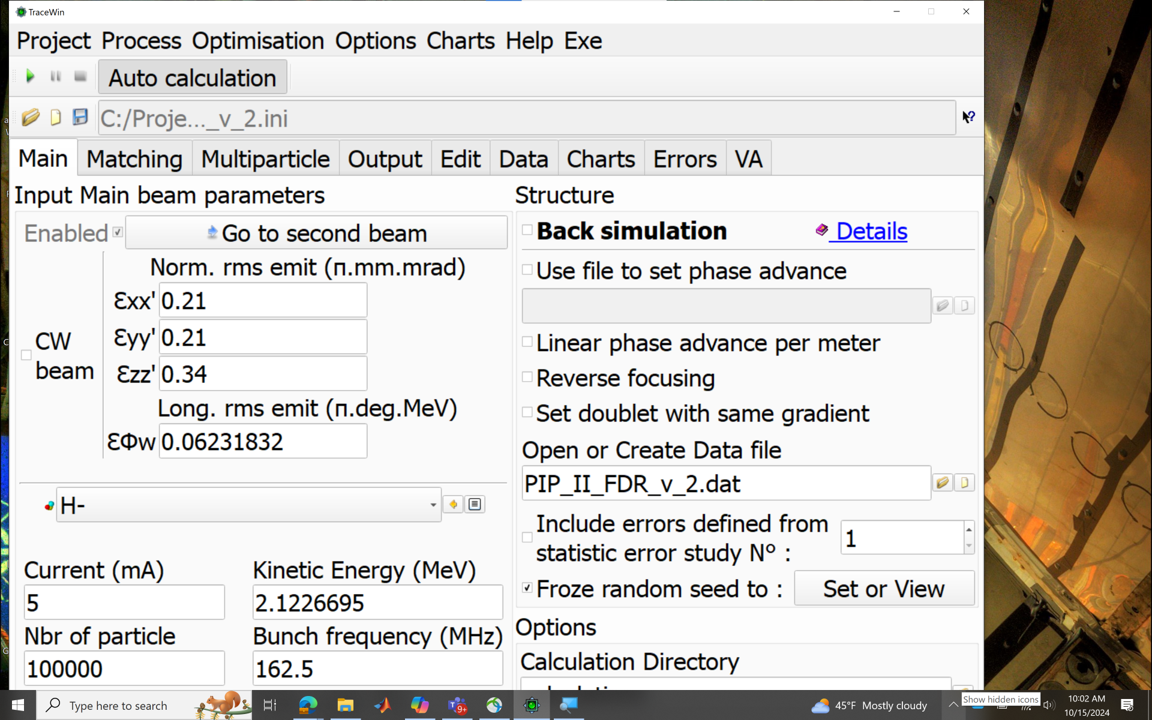Screen dimensions: 1152x720
Task: Open the Help menu
Action: (529, 40)
